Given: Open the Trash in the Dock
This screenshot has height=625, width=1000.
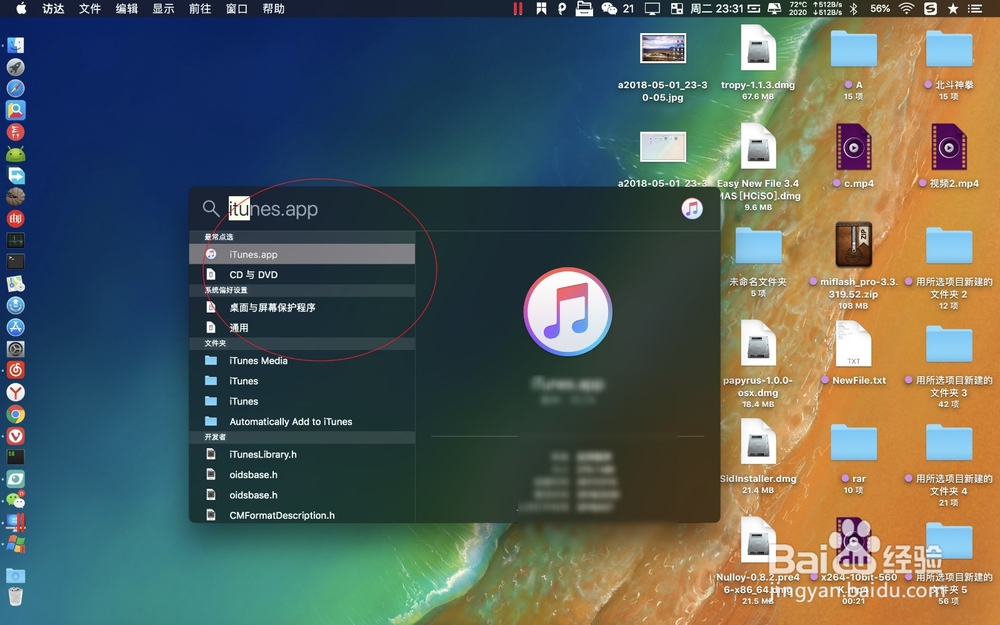Looking at the screenshot, I should pyautogui.click(x=16, y=596).
